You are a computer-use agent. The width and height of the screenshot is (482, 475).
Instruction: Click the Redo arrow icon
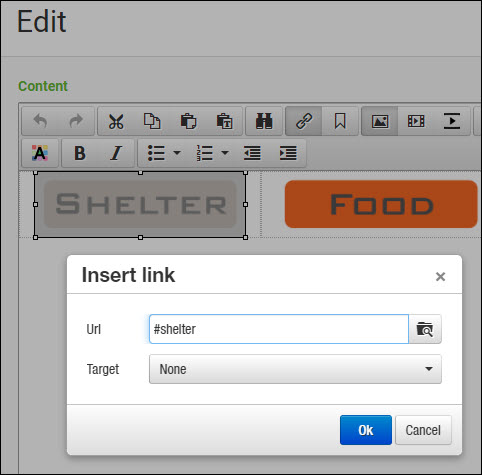pos(76,121)
